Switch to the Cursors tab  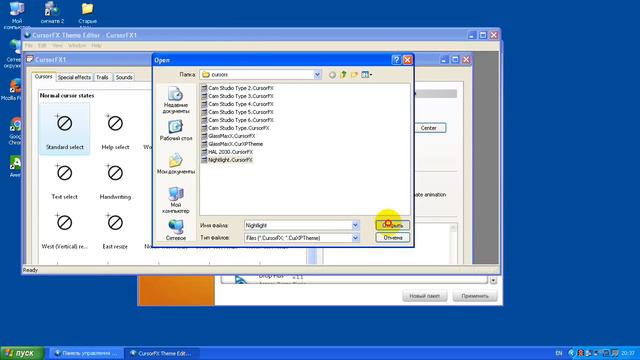(43, 77)
